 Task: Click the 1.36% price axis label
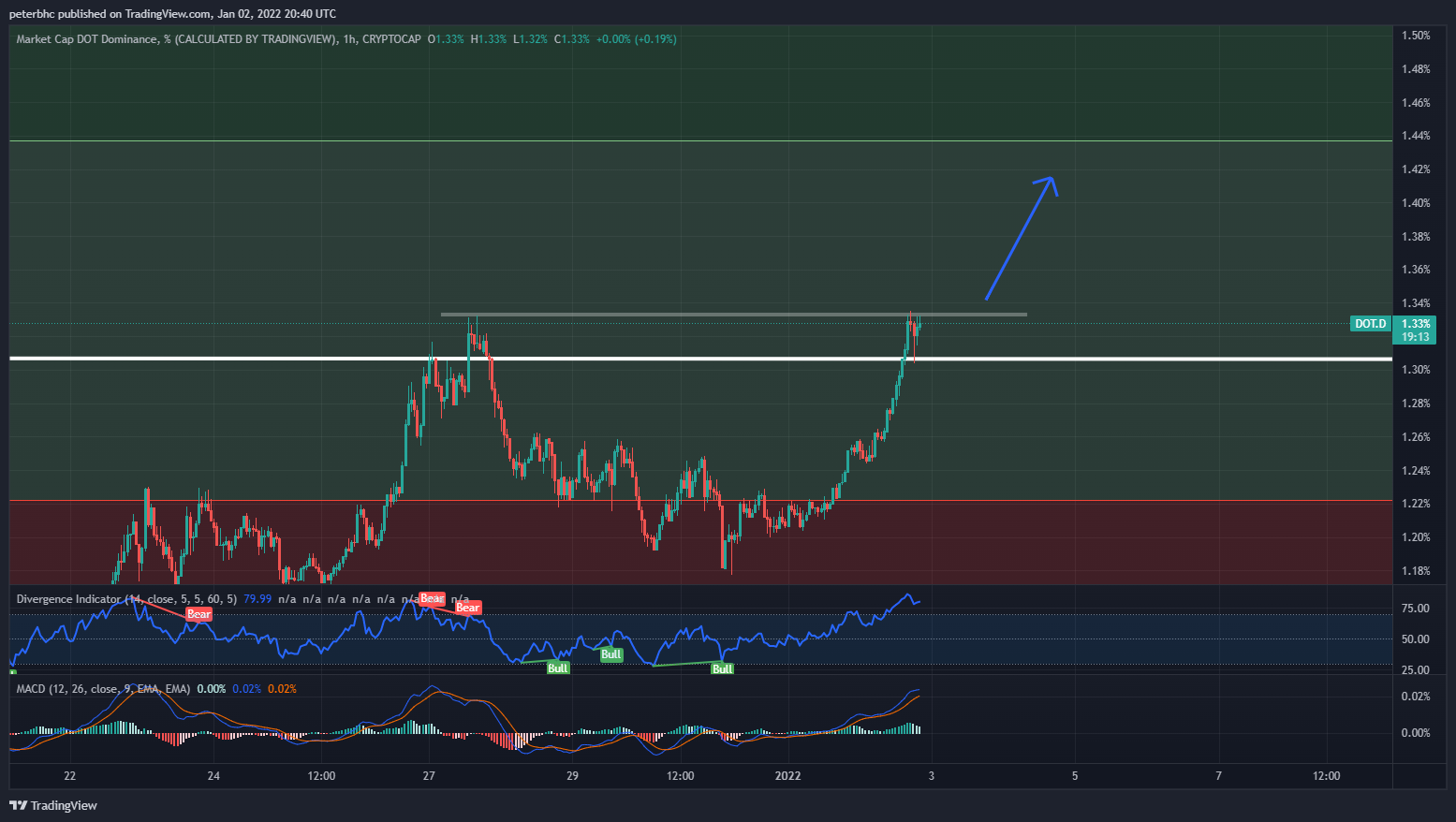click(1416, 270)
